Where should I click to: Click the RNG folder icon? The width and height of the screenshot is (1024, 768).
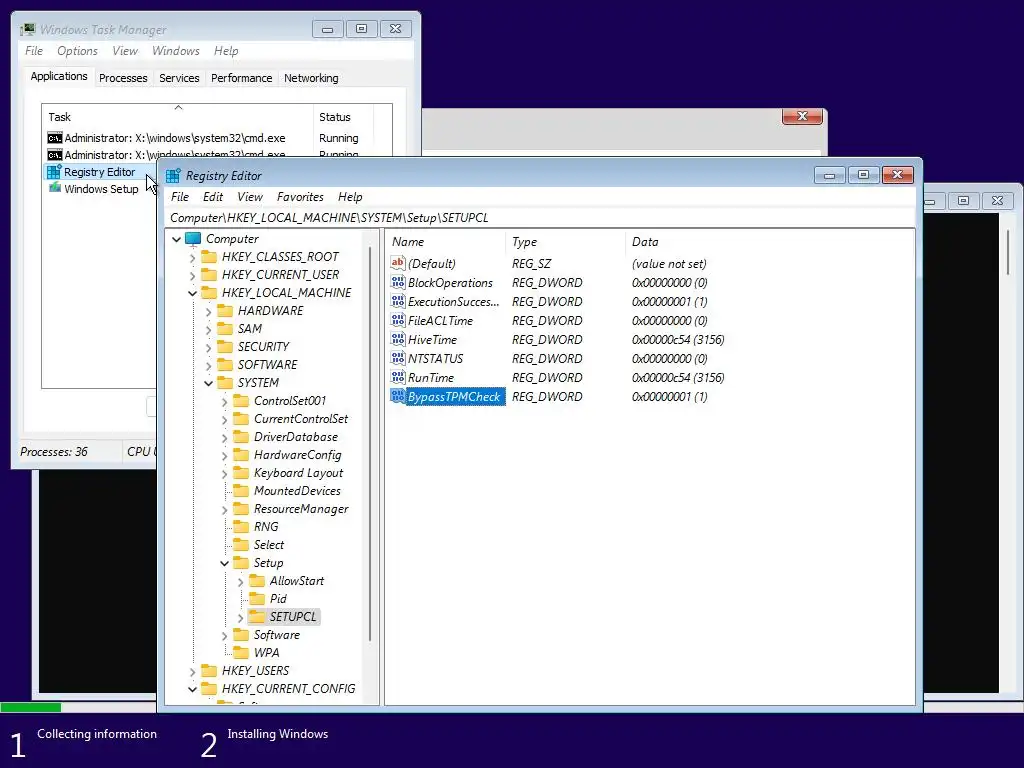pos(241,526)
